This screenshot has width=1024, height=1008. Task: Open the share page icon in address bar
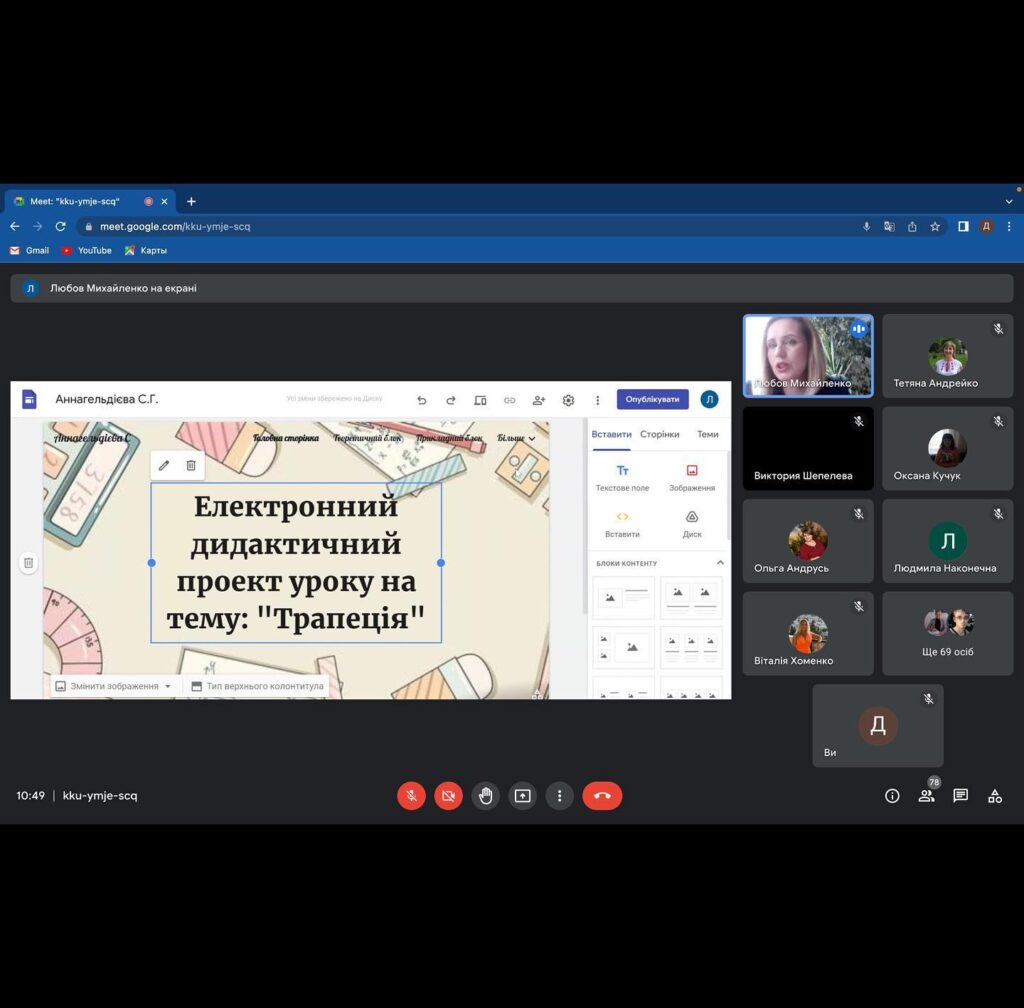pyautogui.click(x=912, y=227)
